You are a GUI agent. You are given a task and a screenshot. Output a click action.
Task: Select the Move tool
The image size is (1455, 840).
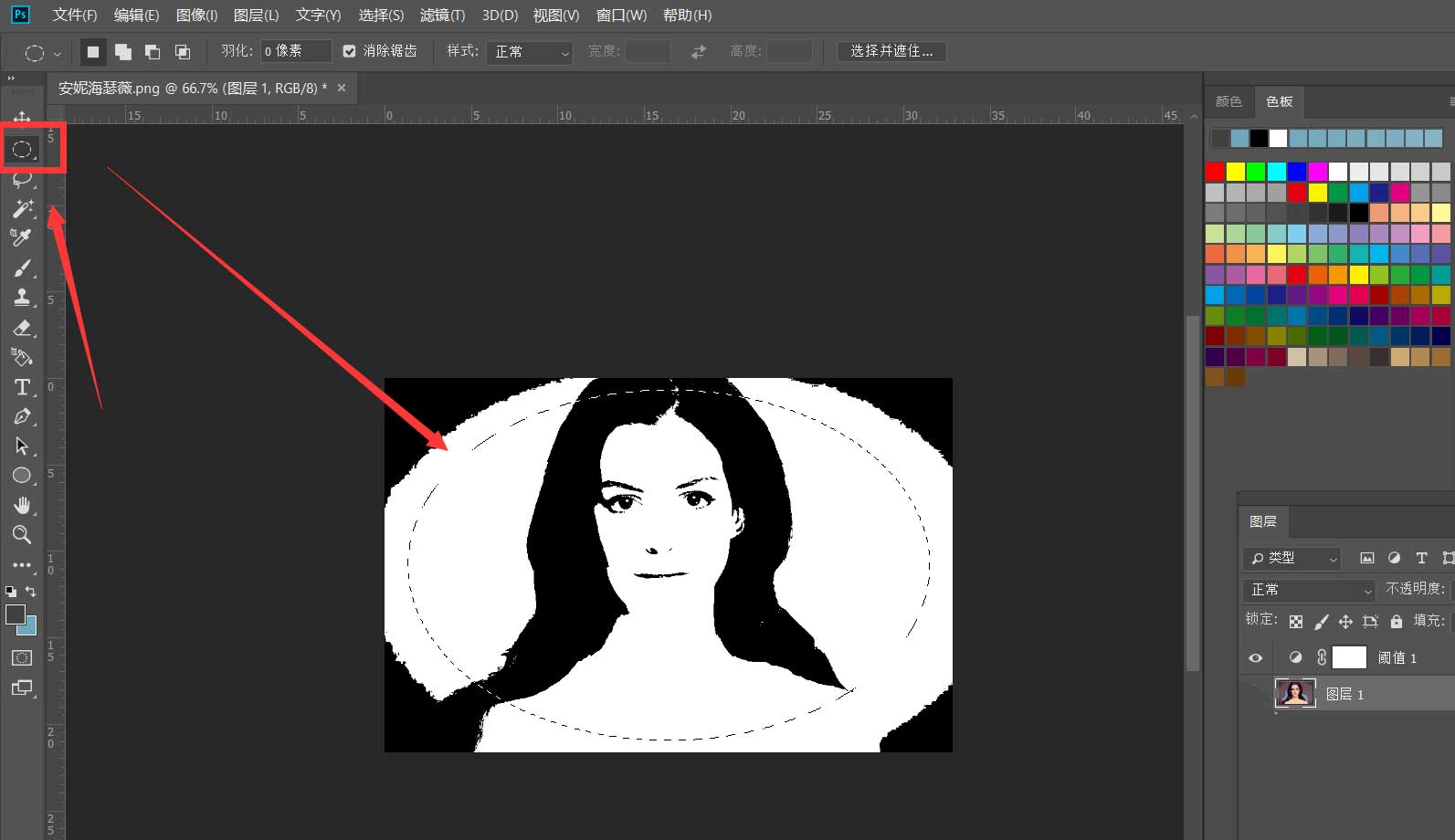tap(22, 119)
